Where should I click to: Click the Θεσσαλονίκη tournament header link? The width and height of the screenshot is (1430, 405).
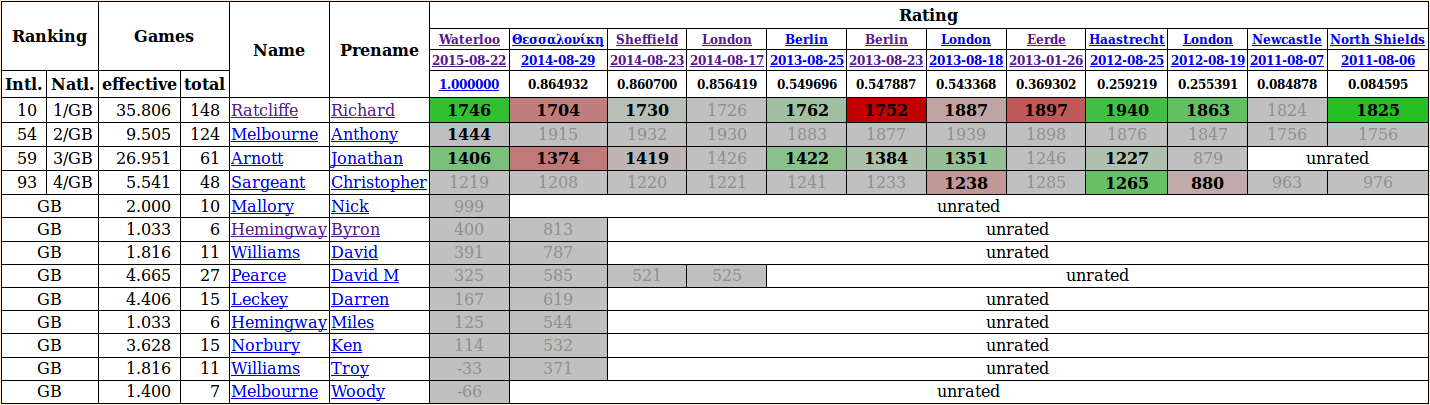click(x=558, y=39)
